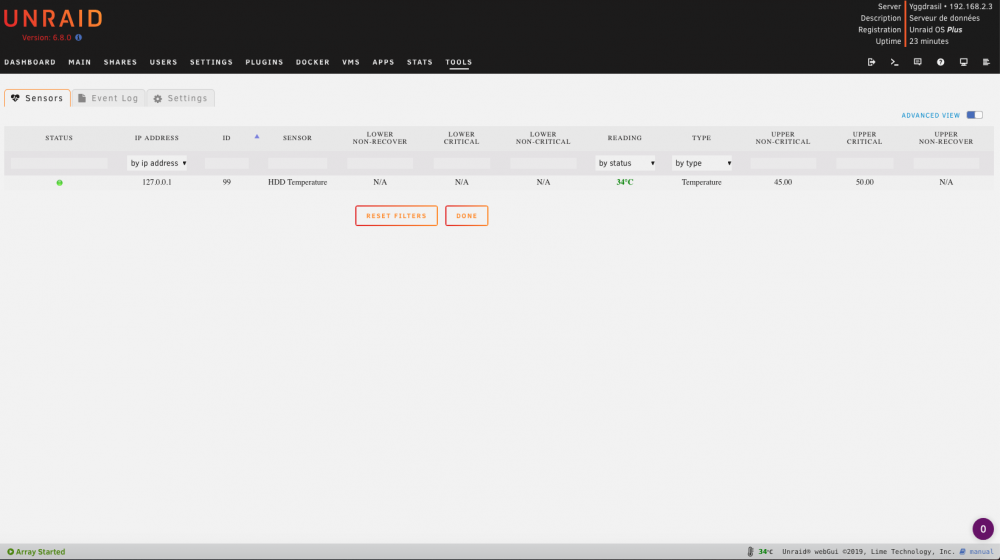Click the 'Version: 6.8.0' text
1000x560 pixels.
[47, 38]
